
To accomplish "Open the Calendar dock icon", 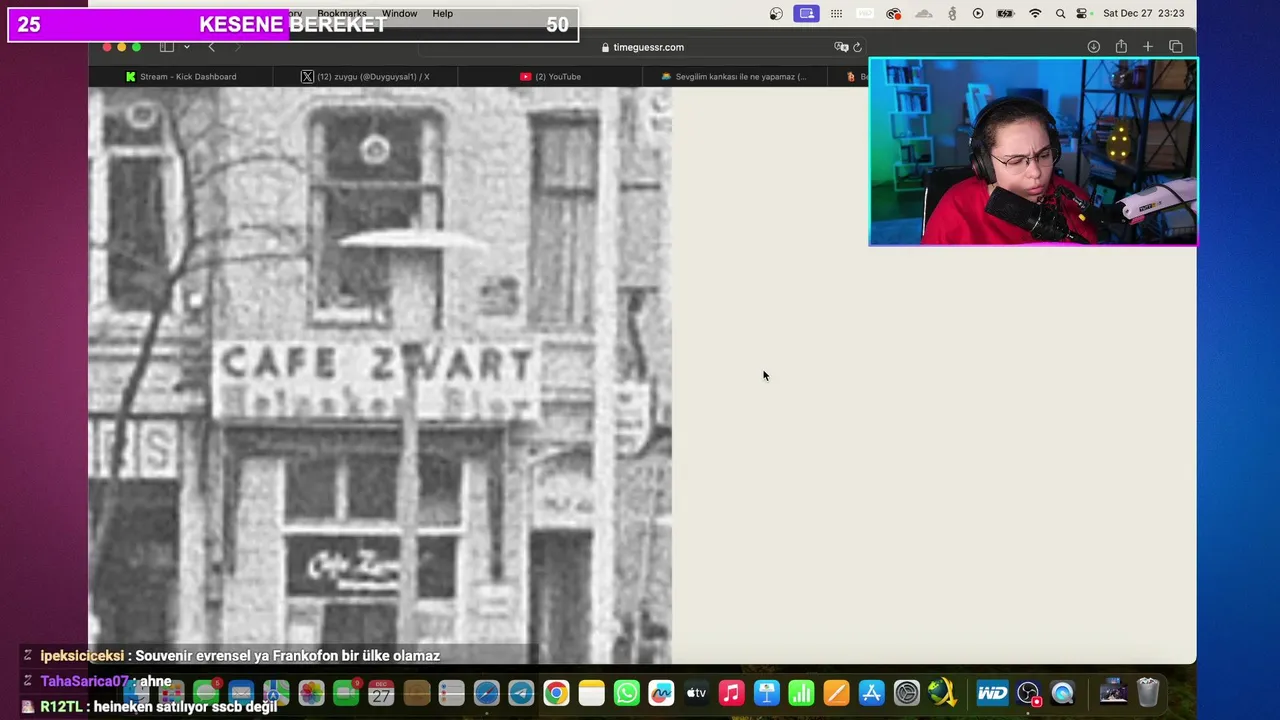I will (x=381, y=693).
